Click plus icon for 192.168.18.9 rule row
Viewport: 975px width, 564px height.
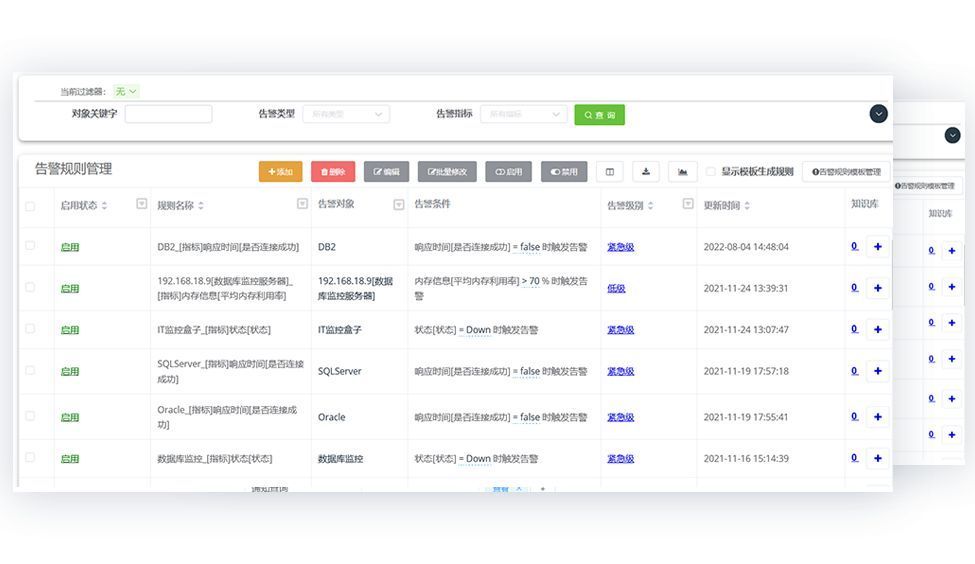tap(877, 288)
